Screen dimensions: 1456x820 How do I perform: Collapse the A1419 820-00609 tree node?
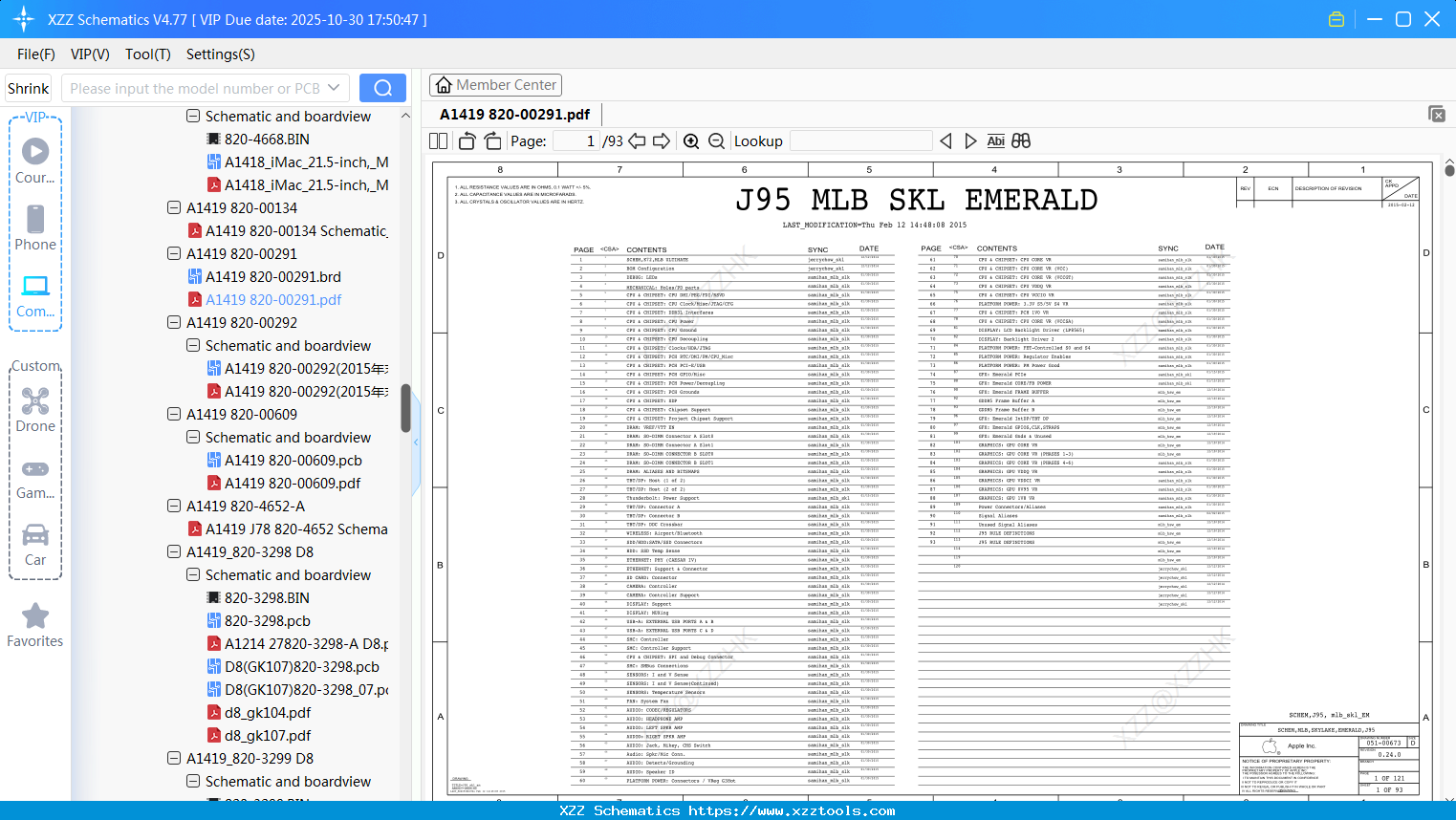[174, 415]
